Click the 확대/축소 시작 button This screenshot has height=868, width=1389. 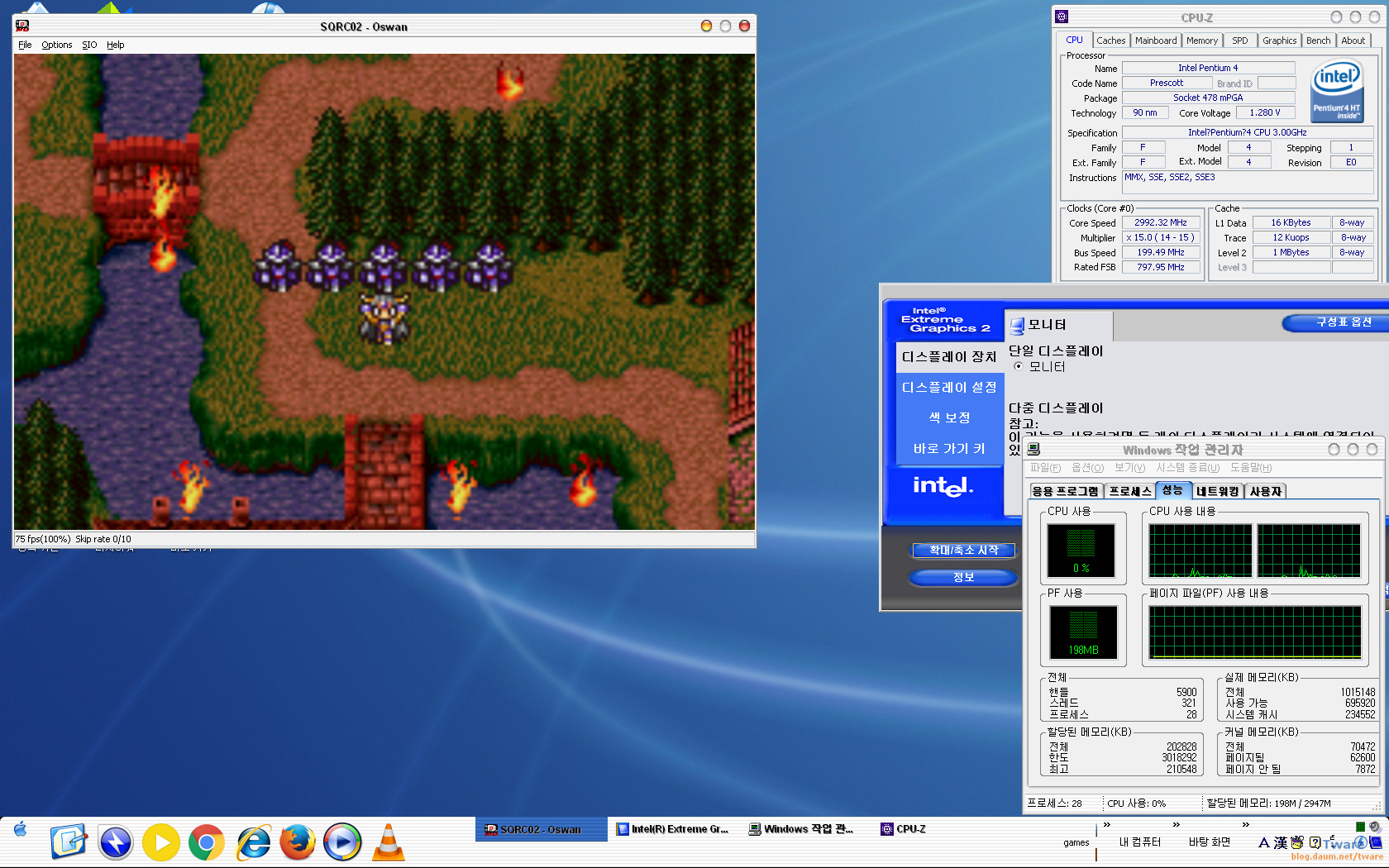pyautogui.click(x=964, y=550)
